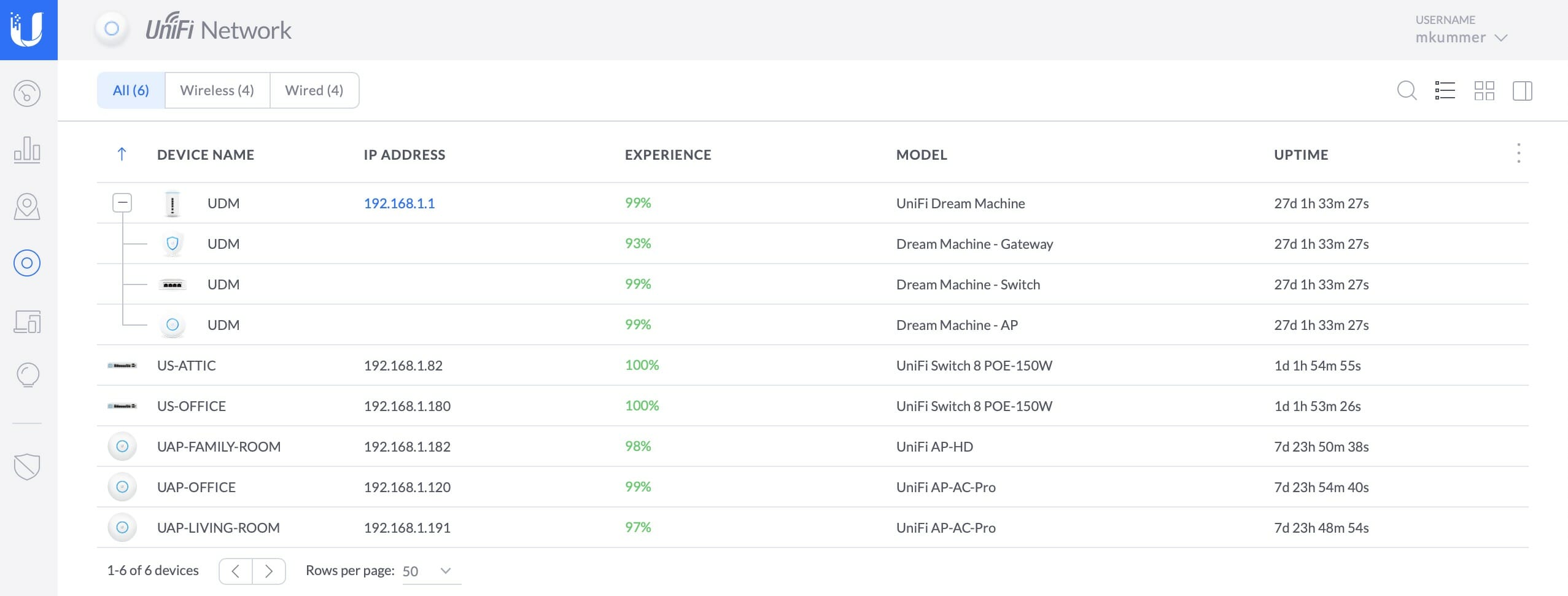Open the table column options menu
This screenshot has height=596, width=1568.
(x=1518, y=154)
